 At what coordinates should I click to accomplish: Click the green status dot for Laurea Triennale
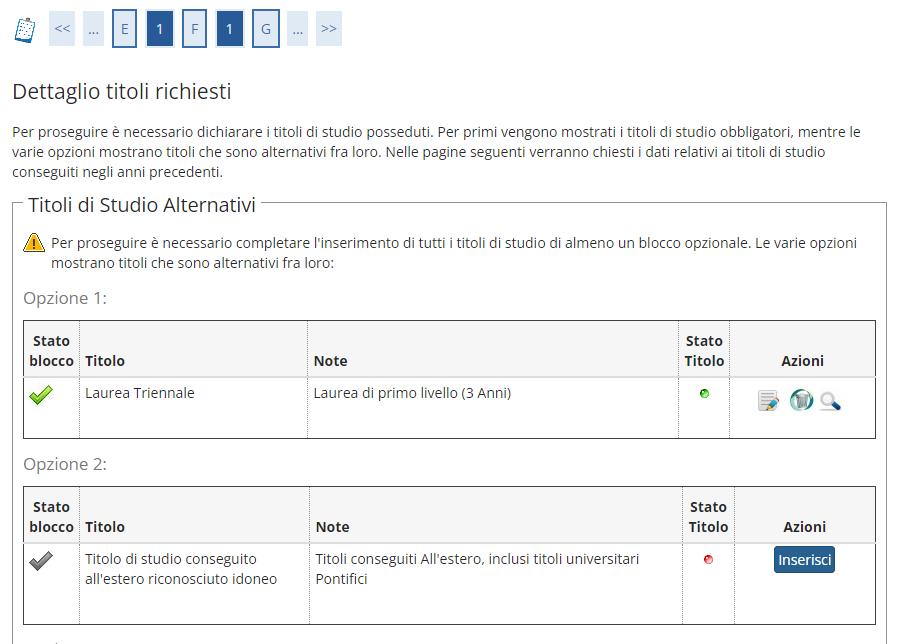click(x=704, y=393)
